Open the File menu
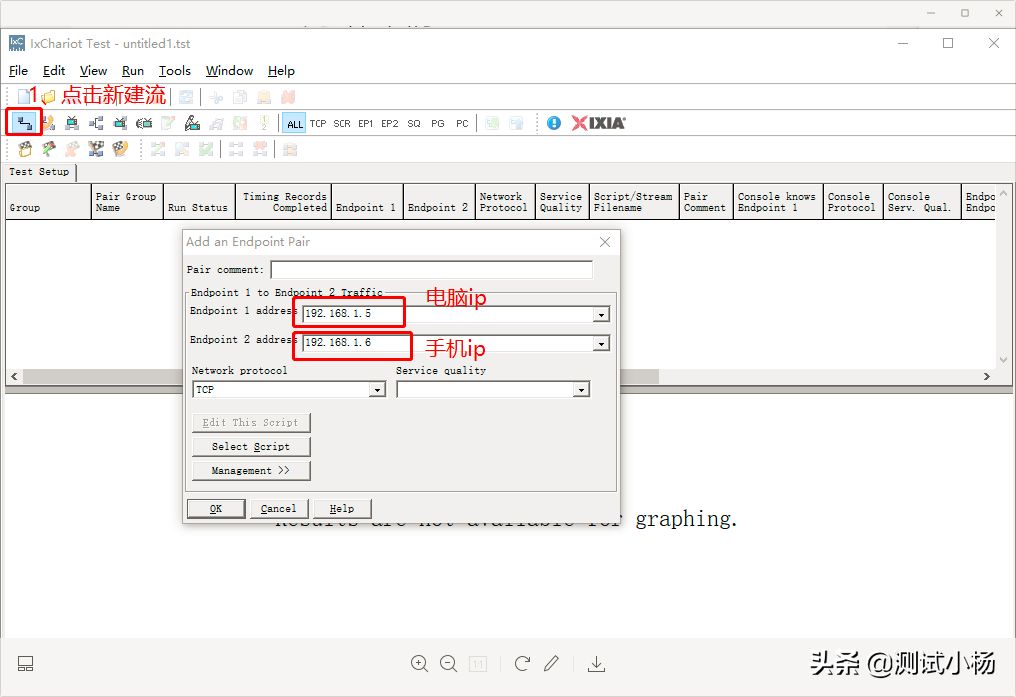Image resolution: width=1016 pixels, height=697 pixels. (18, 71)
